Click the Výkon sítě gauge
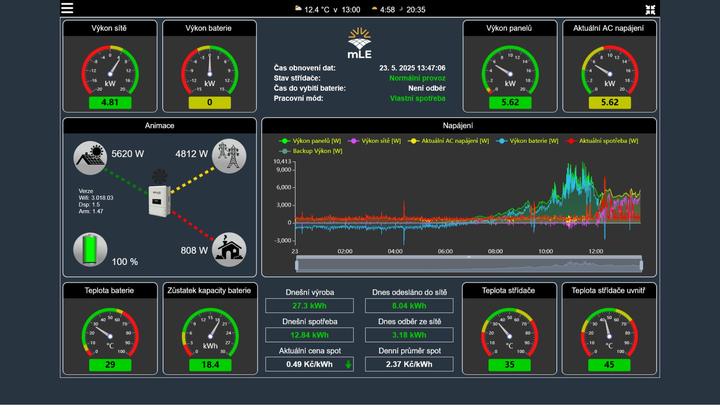 pos(110,72)
